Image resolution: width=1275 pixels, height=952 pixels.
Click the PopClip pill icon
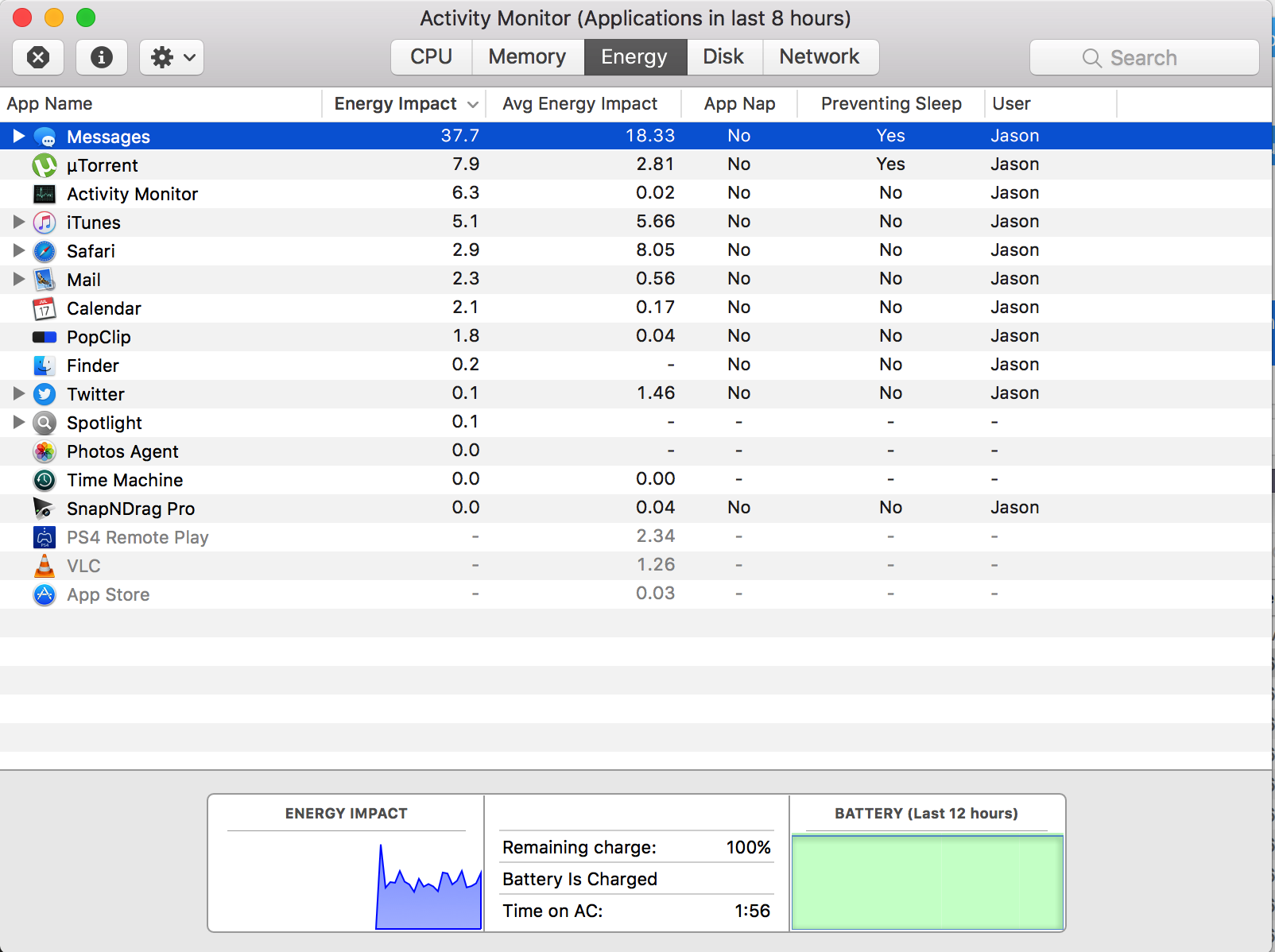(45, 337)
